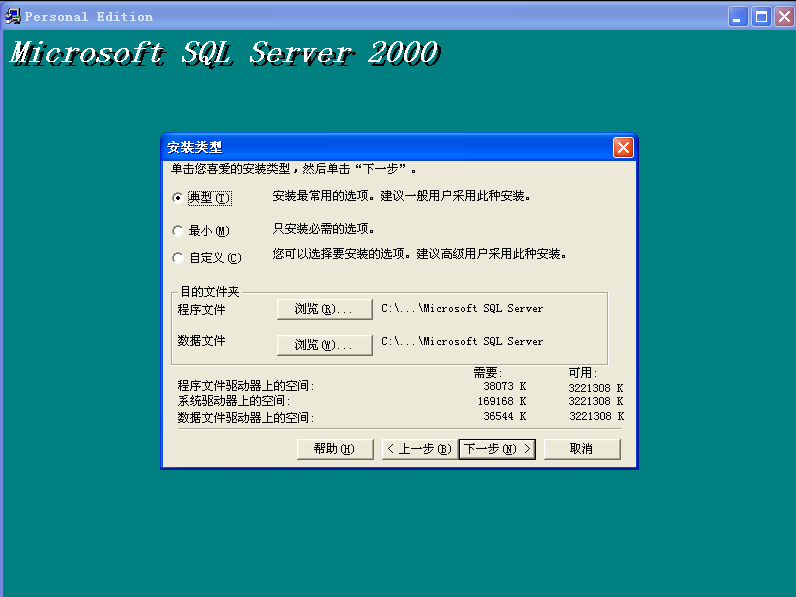The width and height of the screenshot is (796, 597).
Task: Click the 系统驱动器上的空间 label
Action: coord(234,401)
